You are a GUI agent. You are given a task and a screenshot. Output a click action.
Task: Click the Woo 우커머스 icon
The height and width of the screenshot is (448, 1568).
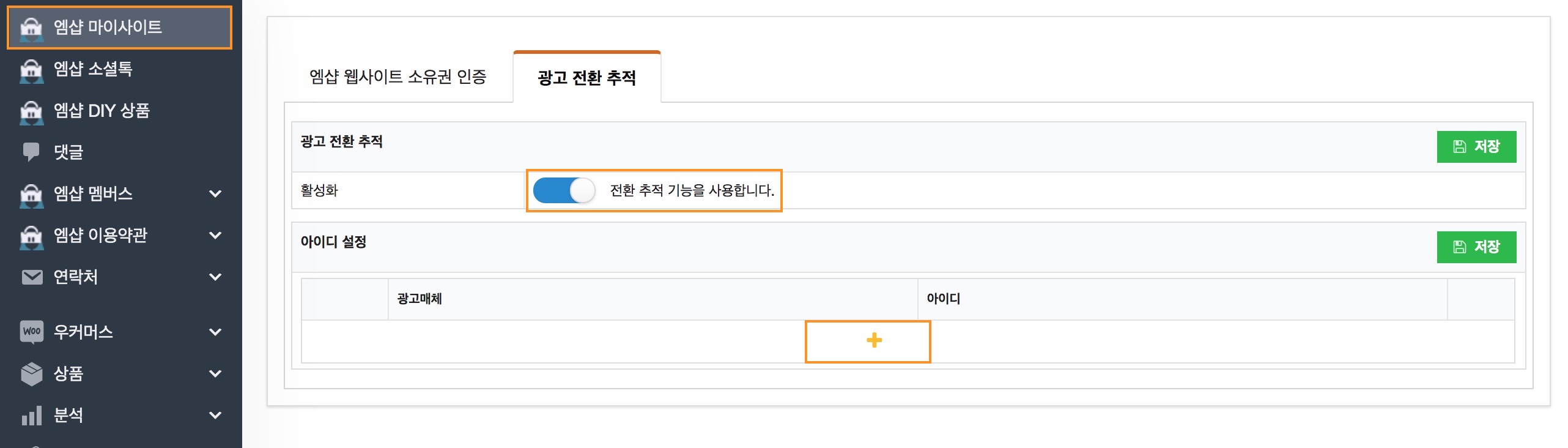32,332
